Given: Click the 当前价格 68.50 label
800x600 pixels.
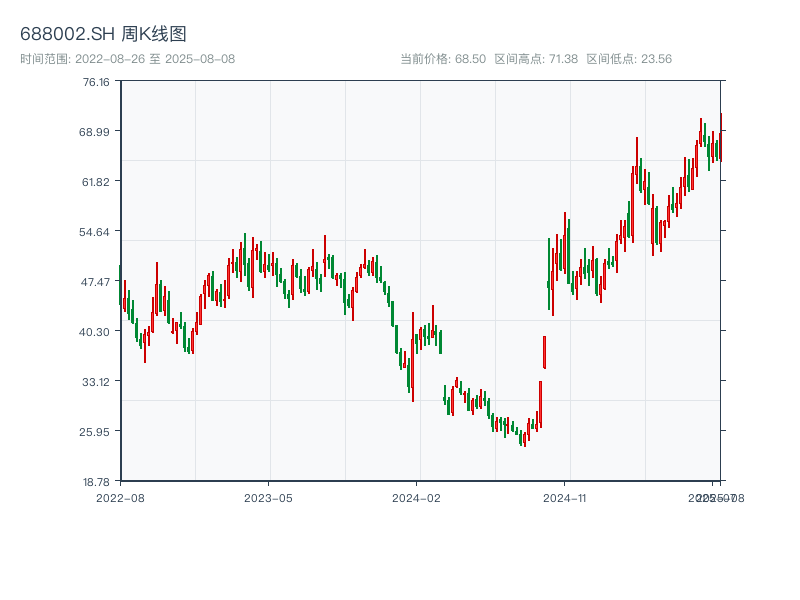Looking at the screenshot, I should [443, 59].
